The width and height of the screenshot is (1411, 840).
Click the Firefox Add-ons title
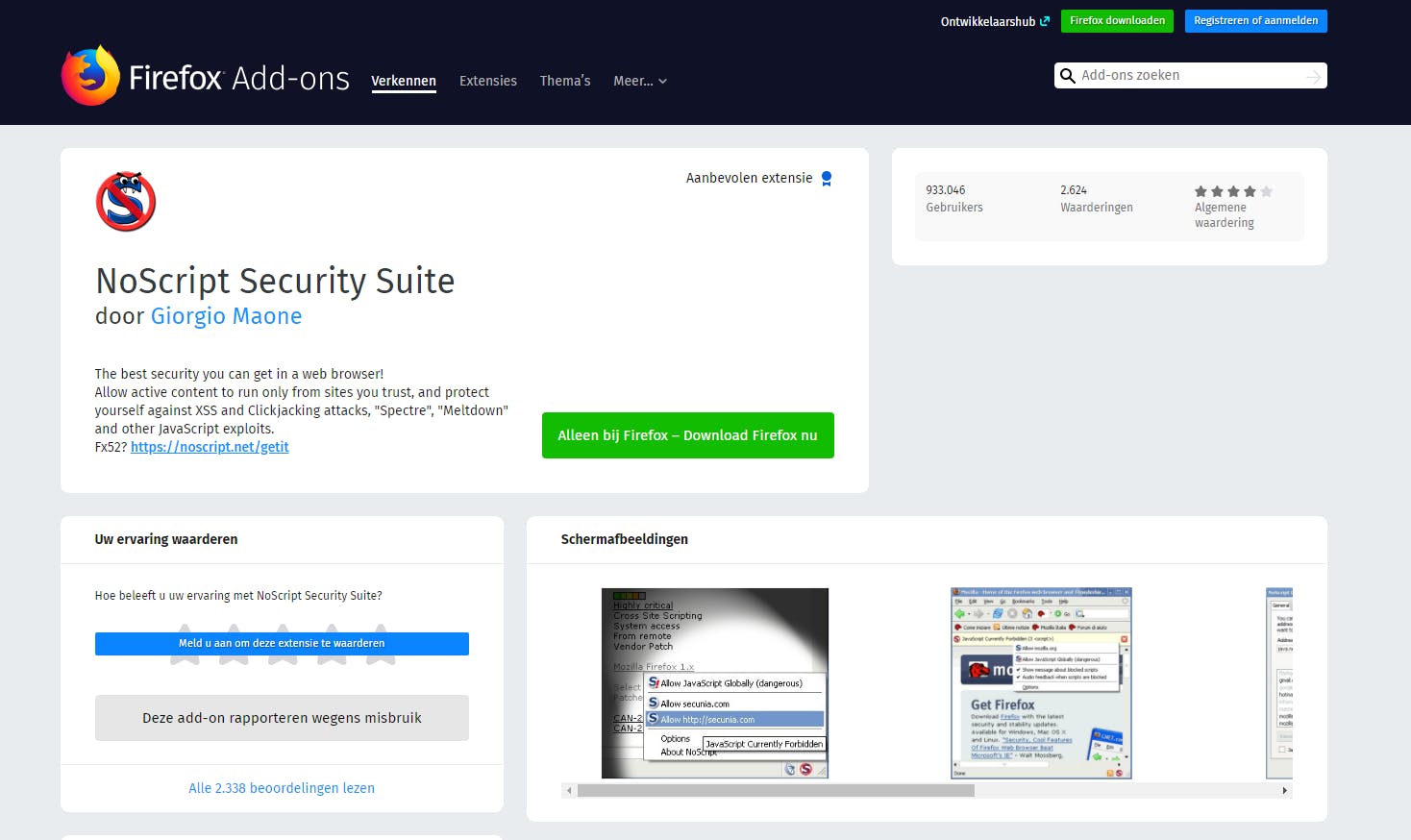(x=239, y=78)
